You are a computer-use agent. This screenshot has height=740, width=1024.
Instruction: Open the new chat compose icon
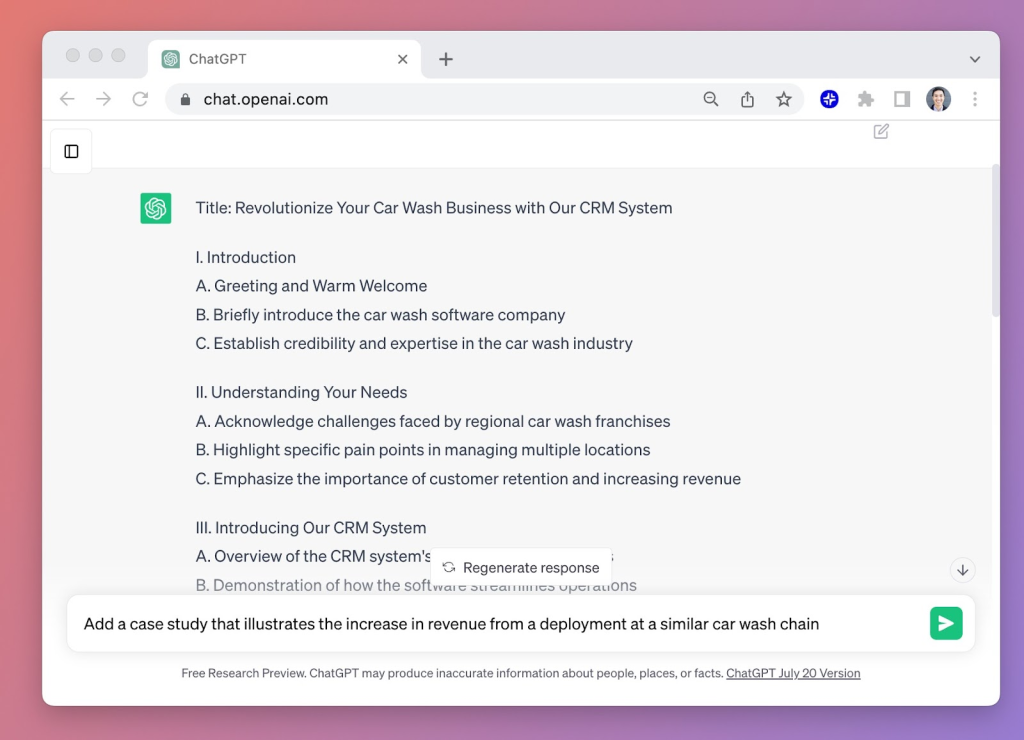click(881, 131)
